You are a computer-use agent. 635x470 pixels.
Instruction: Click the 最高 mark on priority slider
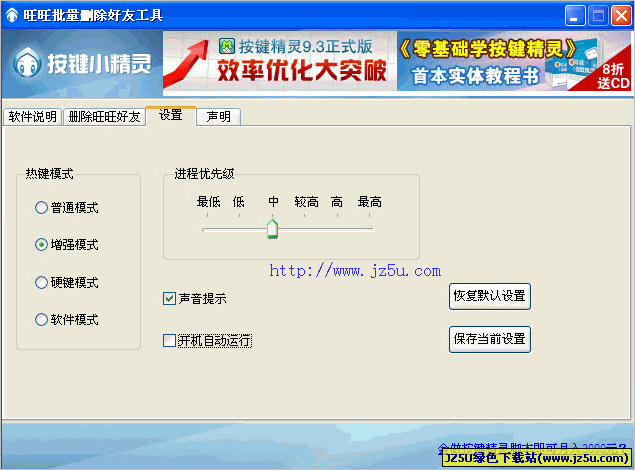370,202
